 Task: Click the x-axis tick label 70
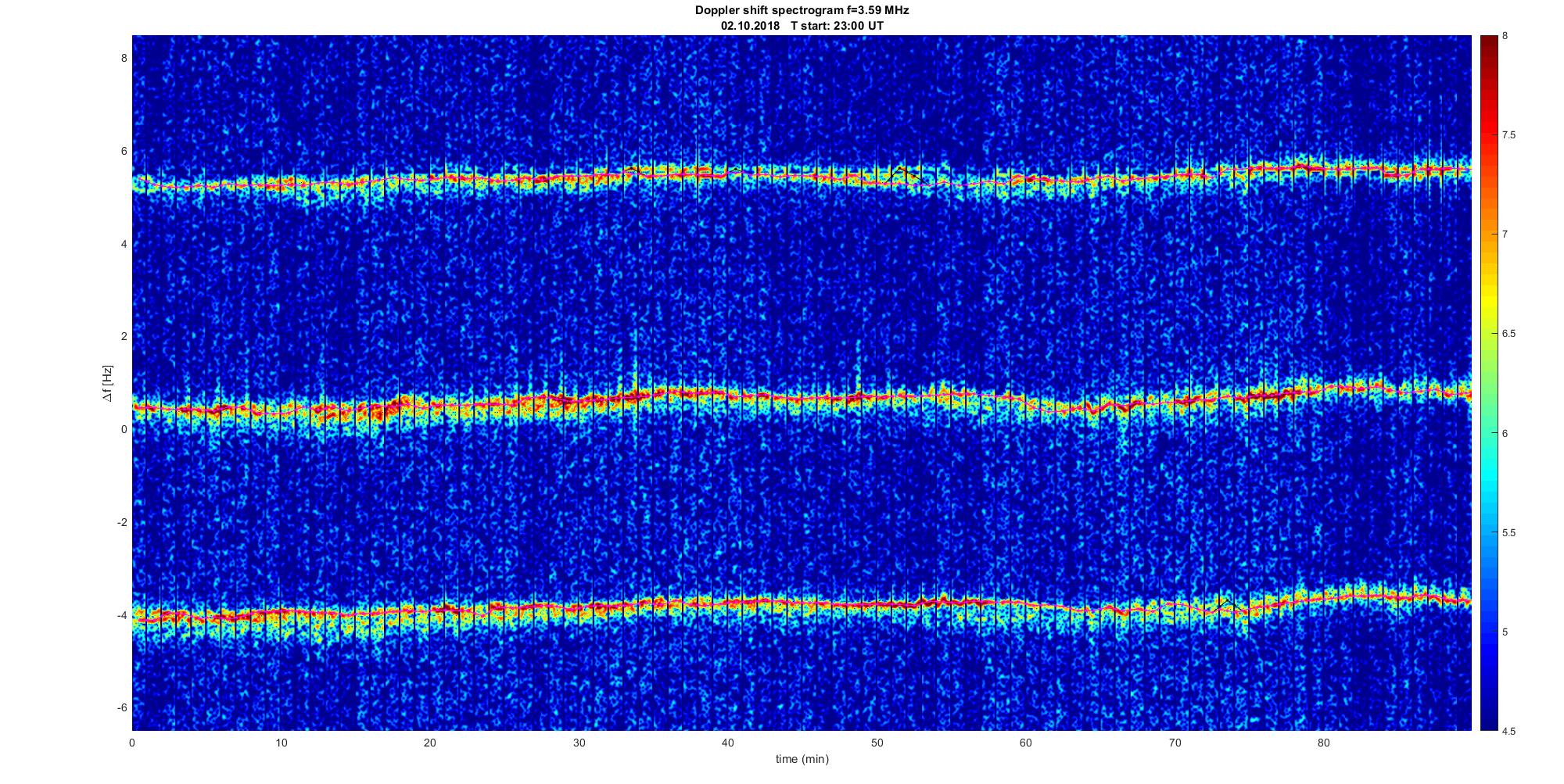[1175, 742]
